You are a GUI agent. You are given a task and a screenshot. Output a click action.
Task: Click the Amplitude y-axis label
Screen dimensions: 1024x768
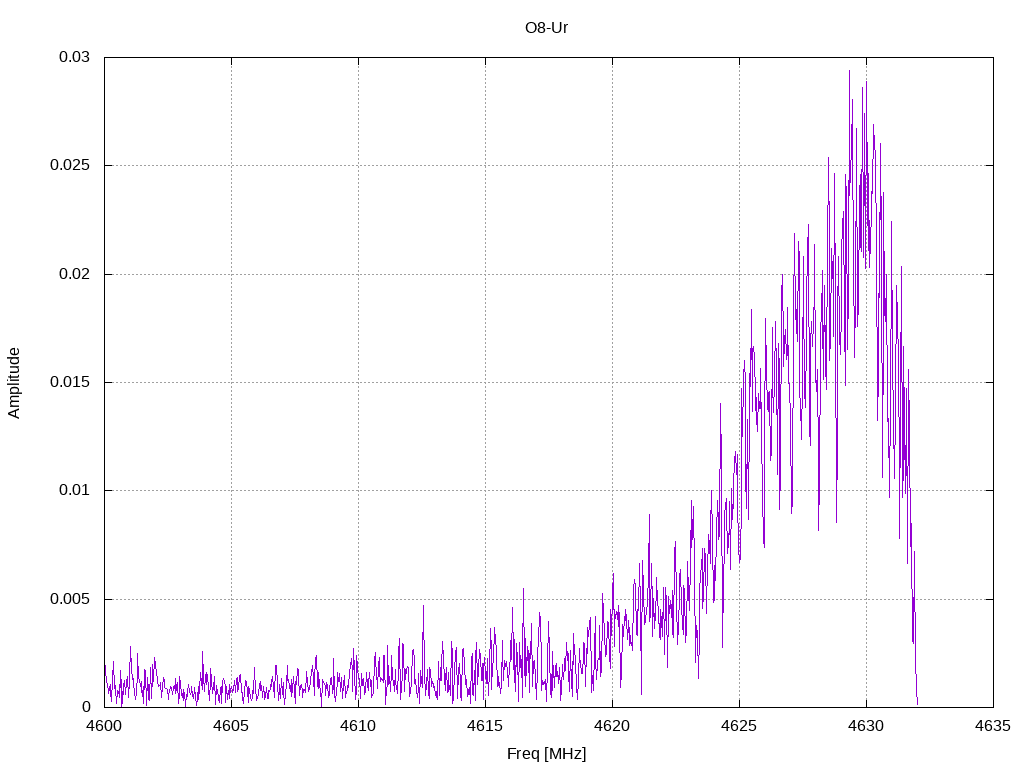coord(14,383)
